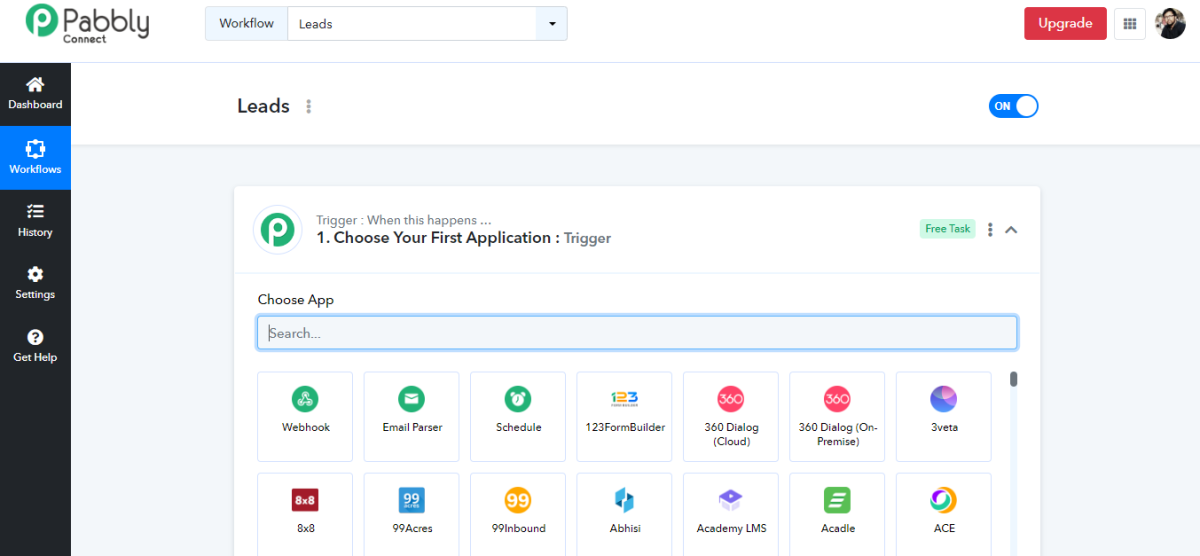
Task: Select the ACE app
Action: (944, 514)
